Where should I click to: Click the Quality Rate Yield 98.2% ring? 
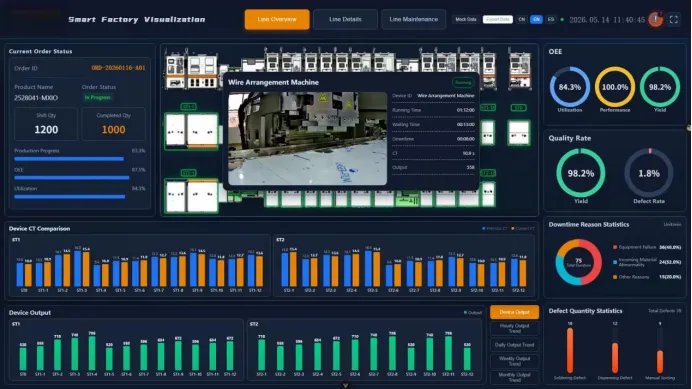click(581, 173)
